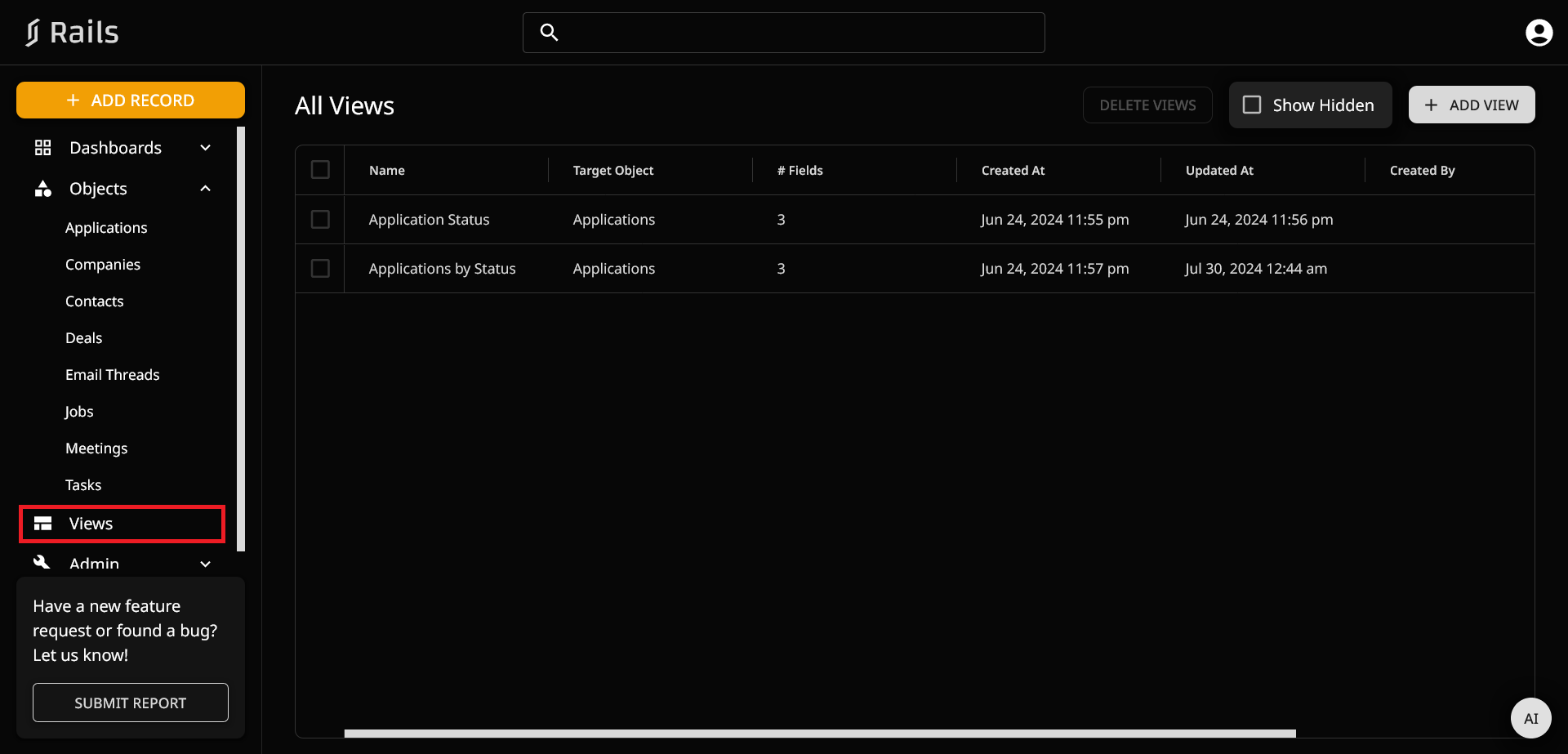Click the horizontal table scrollbar
Screen dimensions: 1568x754
tap(820, 734)
